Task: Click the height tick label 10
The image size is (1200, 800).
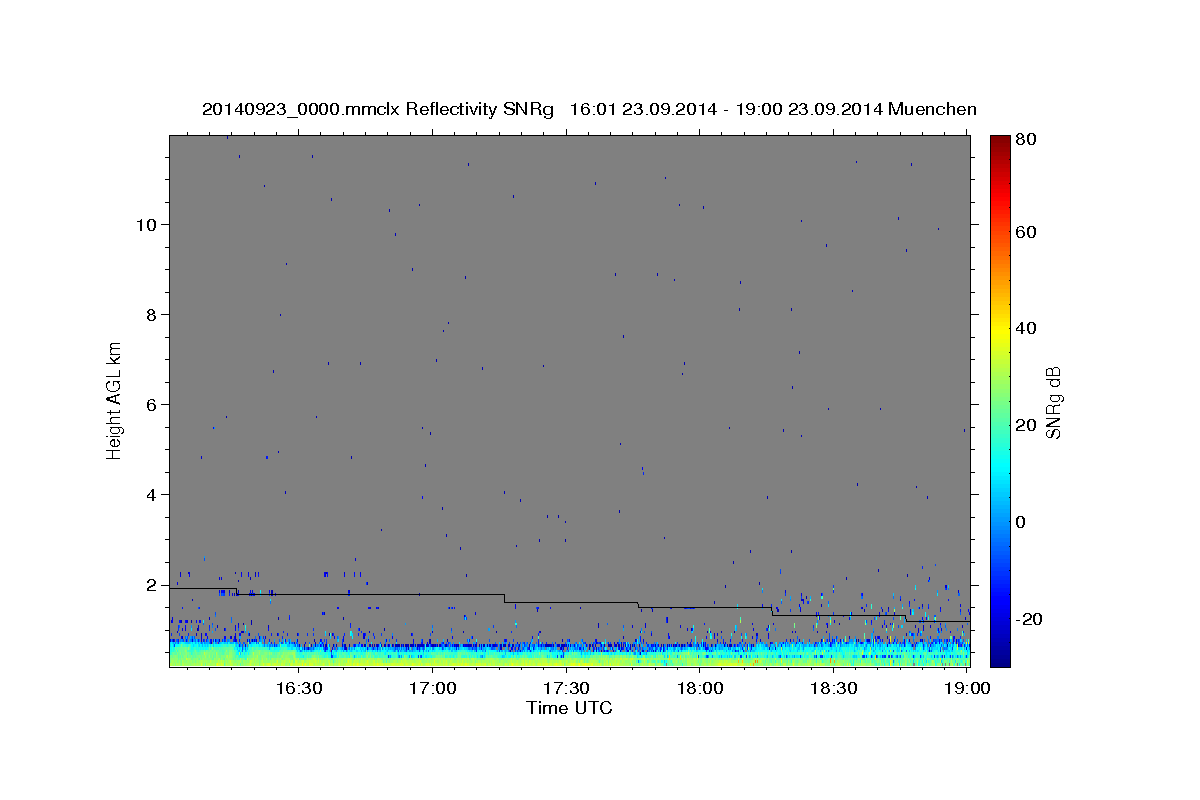Action: click(147, 225)
